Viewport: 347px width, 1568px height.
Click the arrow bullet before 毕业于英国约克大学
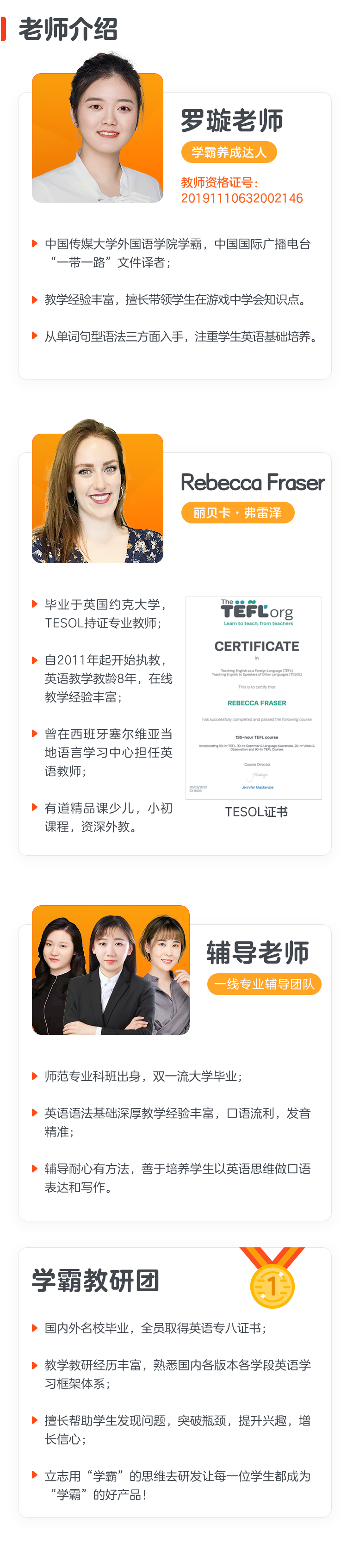[x=35, y=604]
